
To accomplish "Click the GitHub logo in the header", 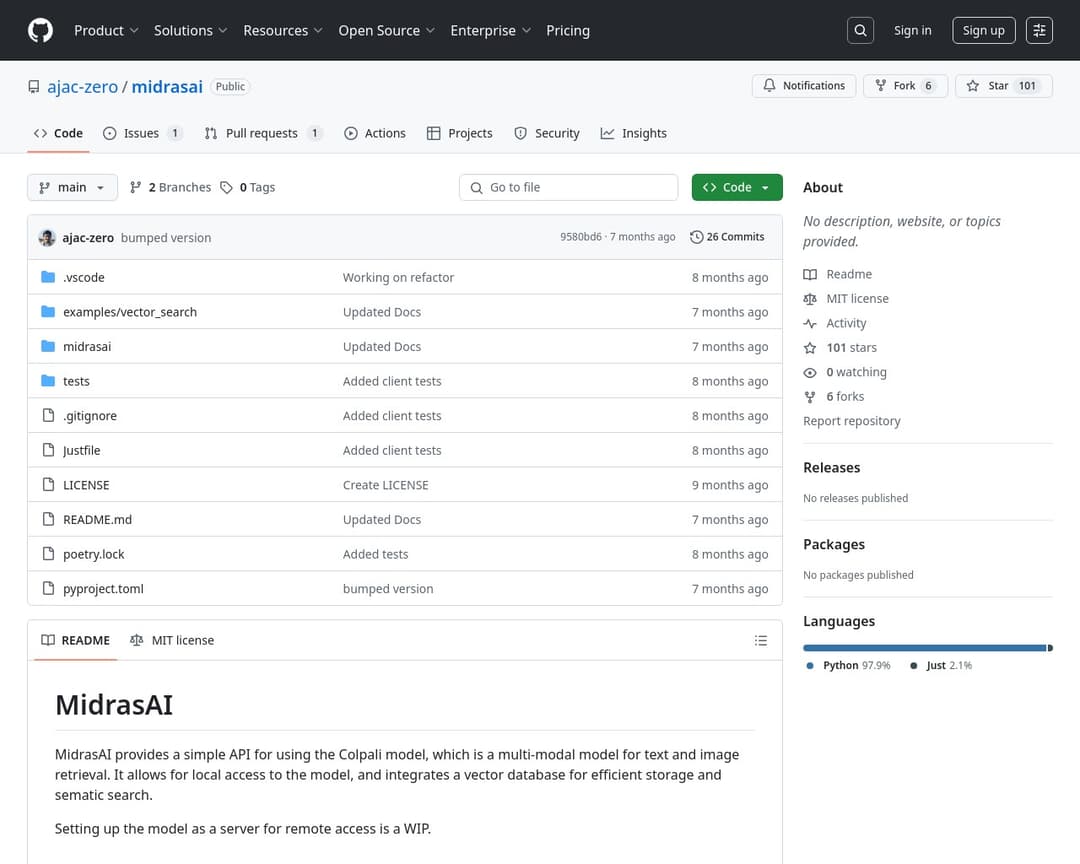I will (41, 30).
